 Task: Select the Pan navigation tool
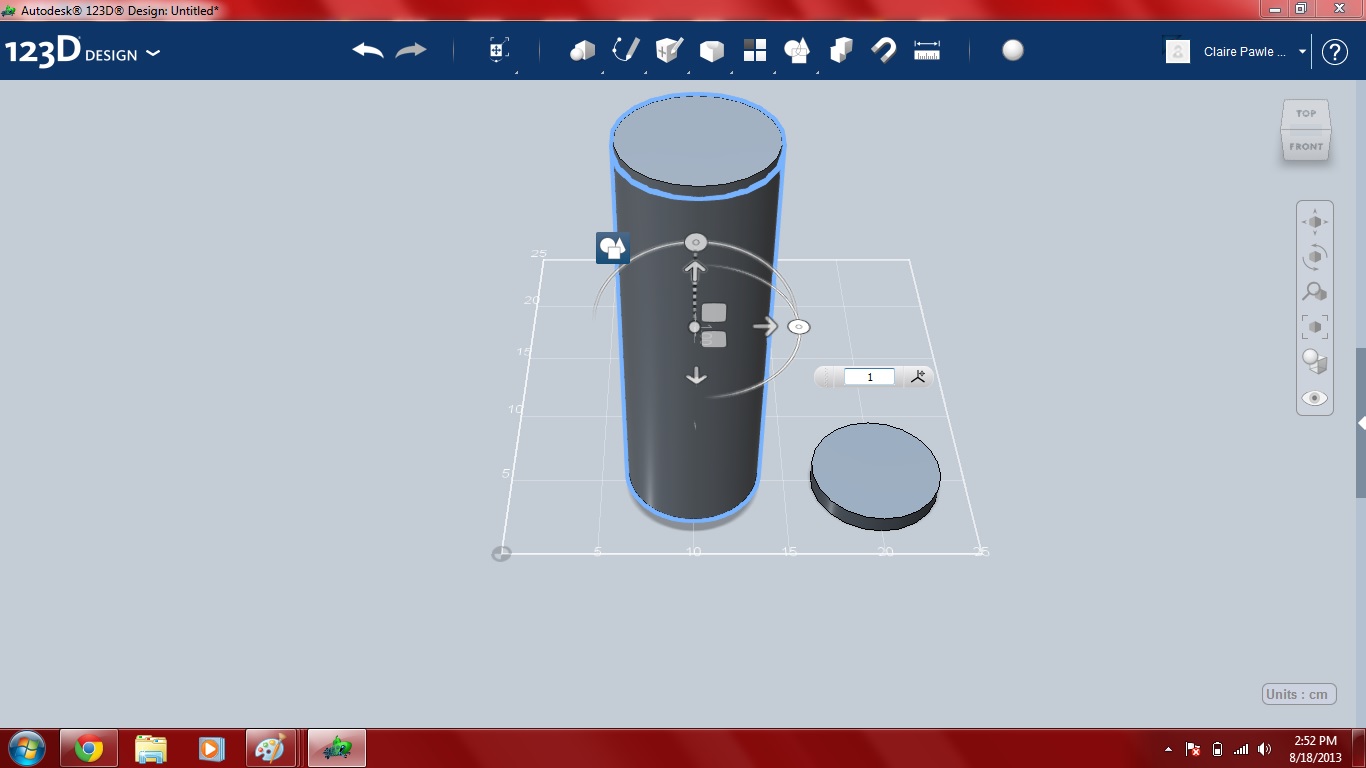pos(1315,222)
